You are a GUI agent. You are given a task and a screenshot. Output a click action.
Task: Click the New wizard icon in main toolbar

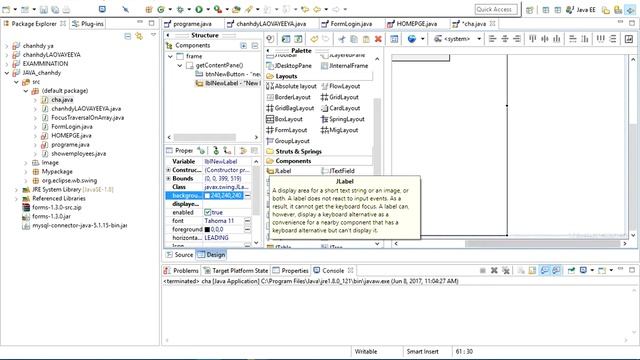[x=6, y=9]
